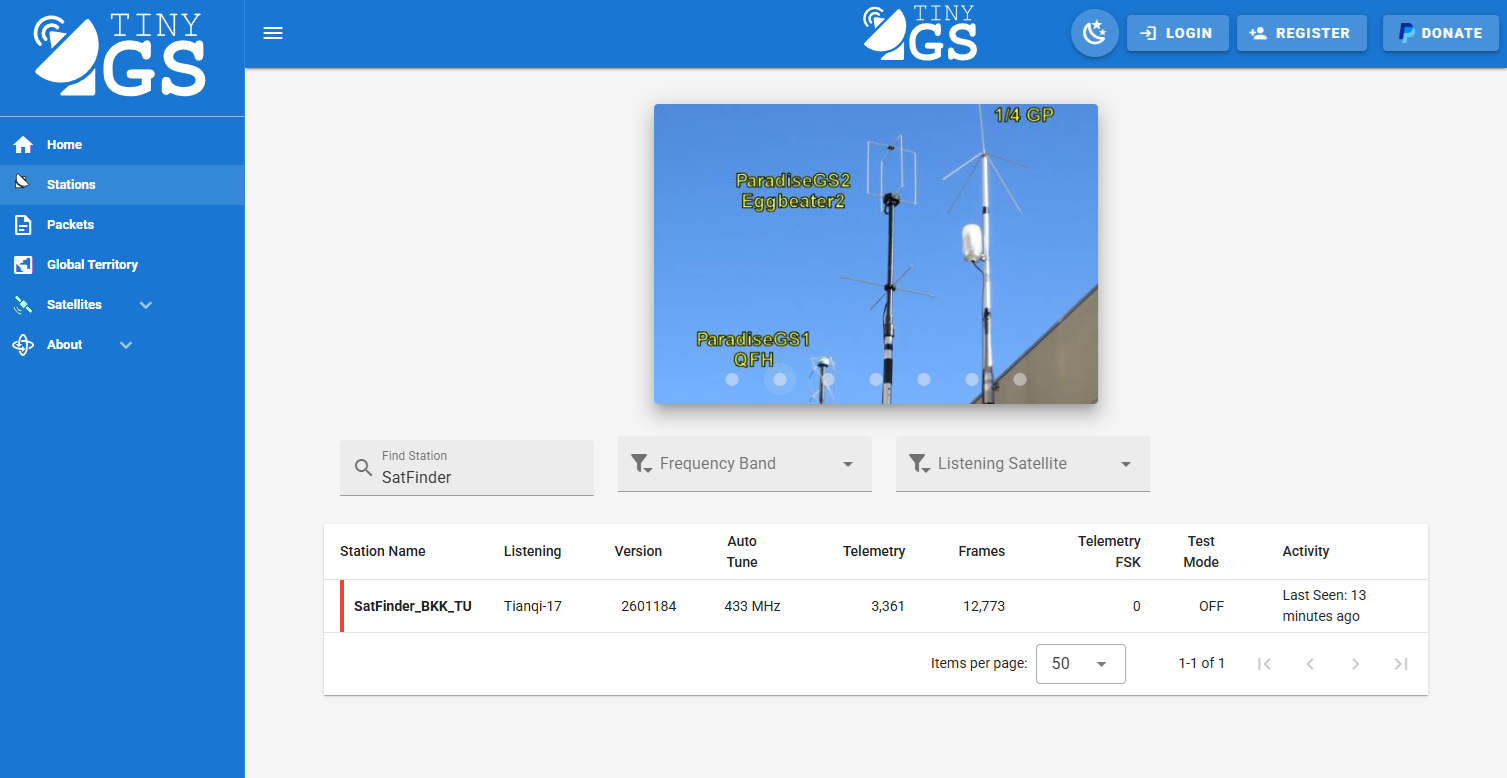The image size is (1507, 778).
Task: Click the Home icon in the sidebar
Action: [x=22, y=144]
